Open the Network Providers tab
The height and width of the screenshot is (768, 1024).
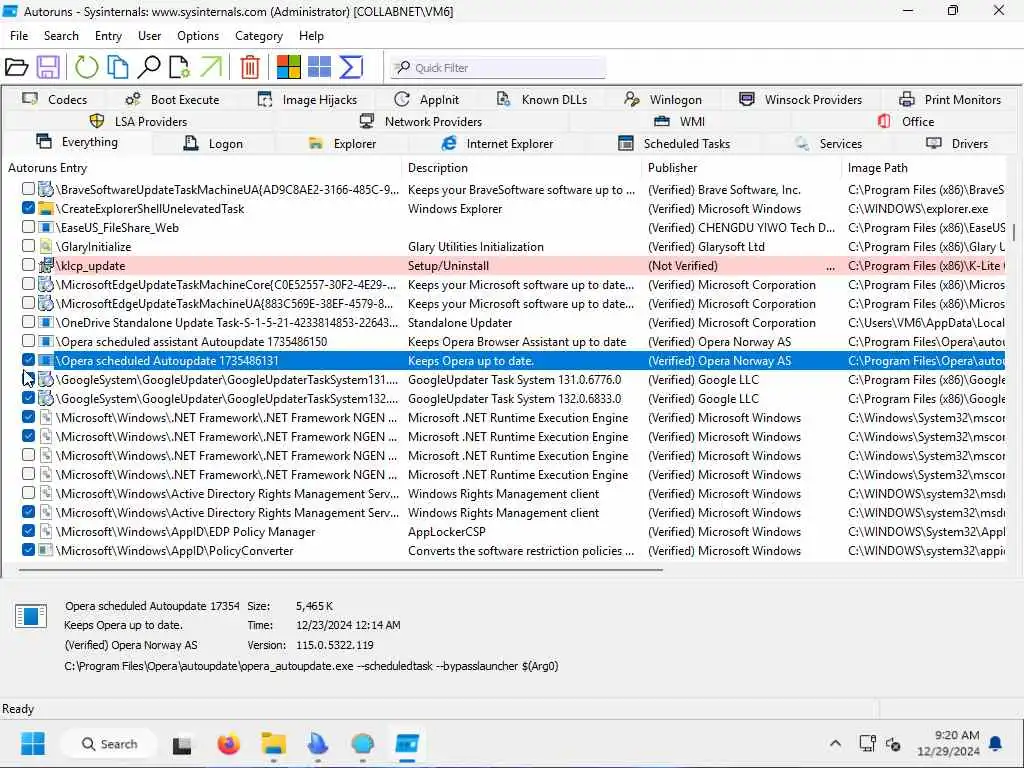pyautogui.click(x=421, y=121)
